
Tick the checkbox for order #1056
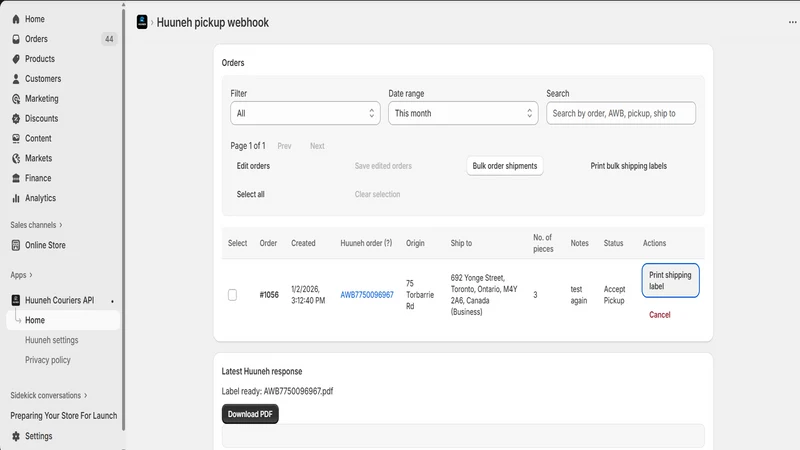point(232,295)
